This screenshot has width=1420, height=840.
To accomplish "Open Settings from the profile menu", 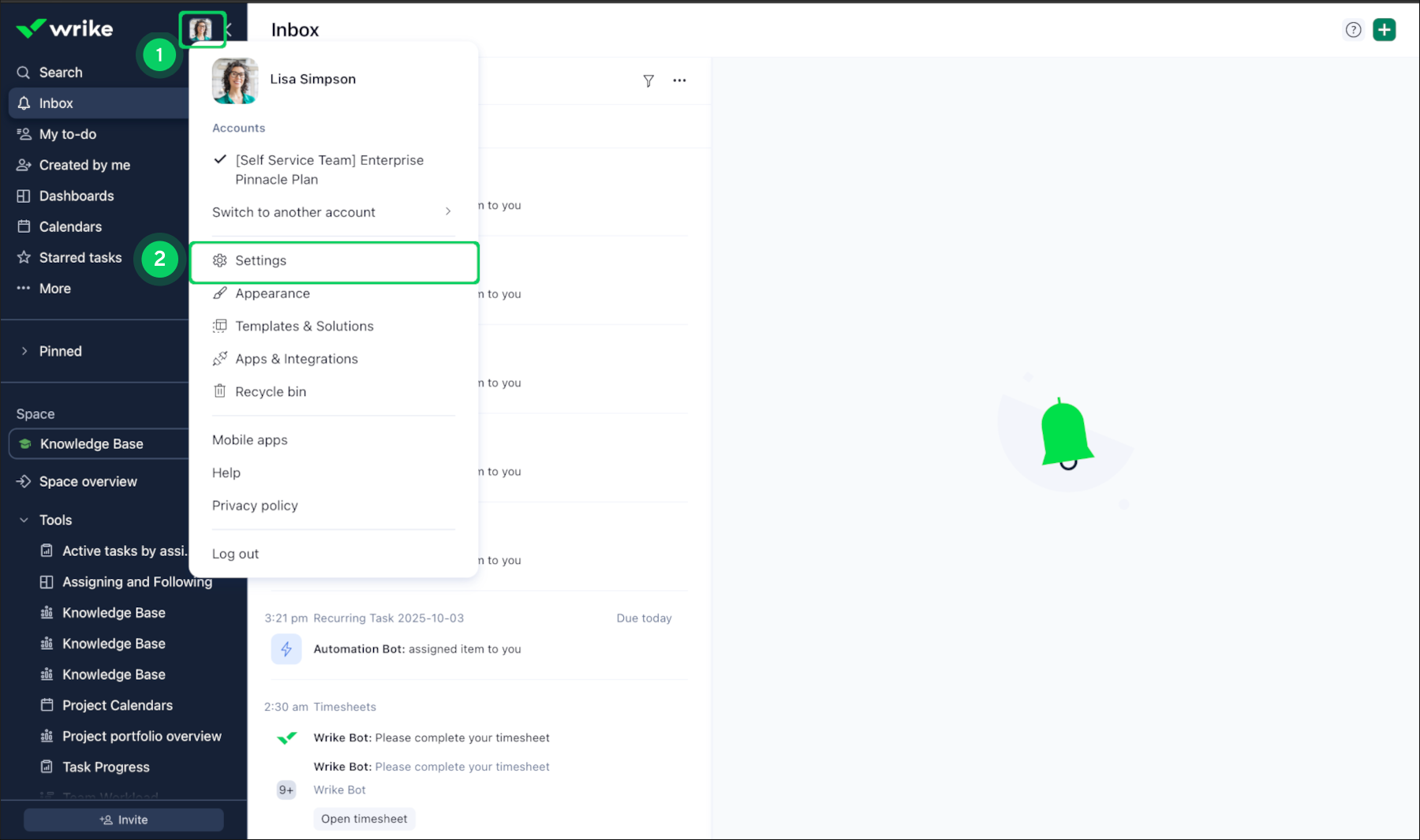I will [261, 261].
